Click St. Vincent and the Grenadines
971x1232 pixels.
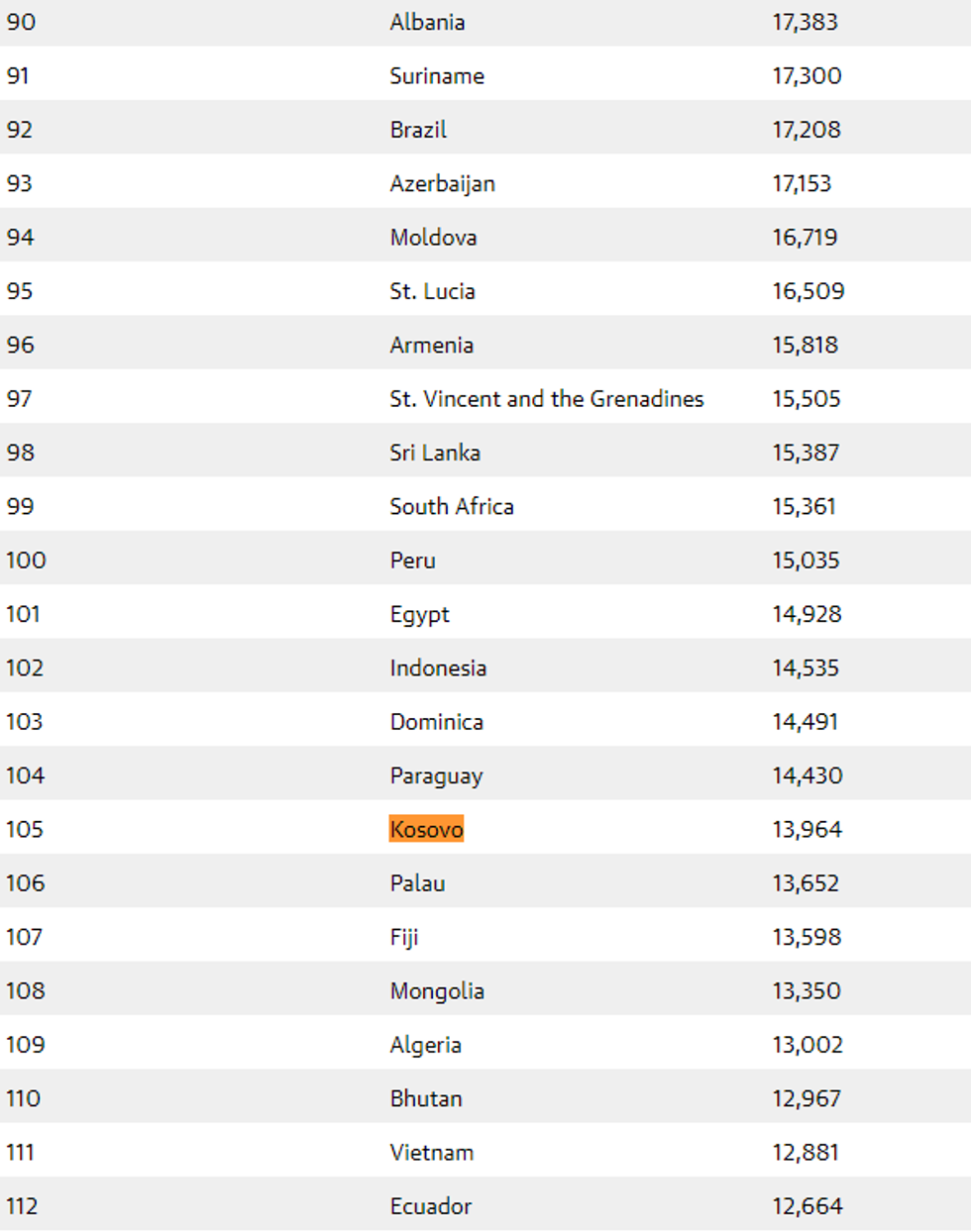(546, 399)
